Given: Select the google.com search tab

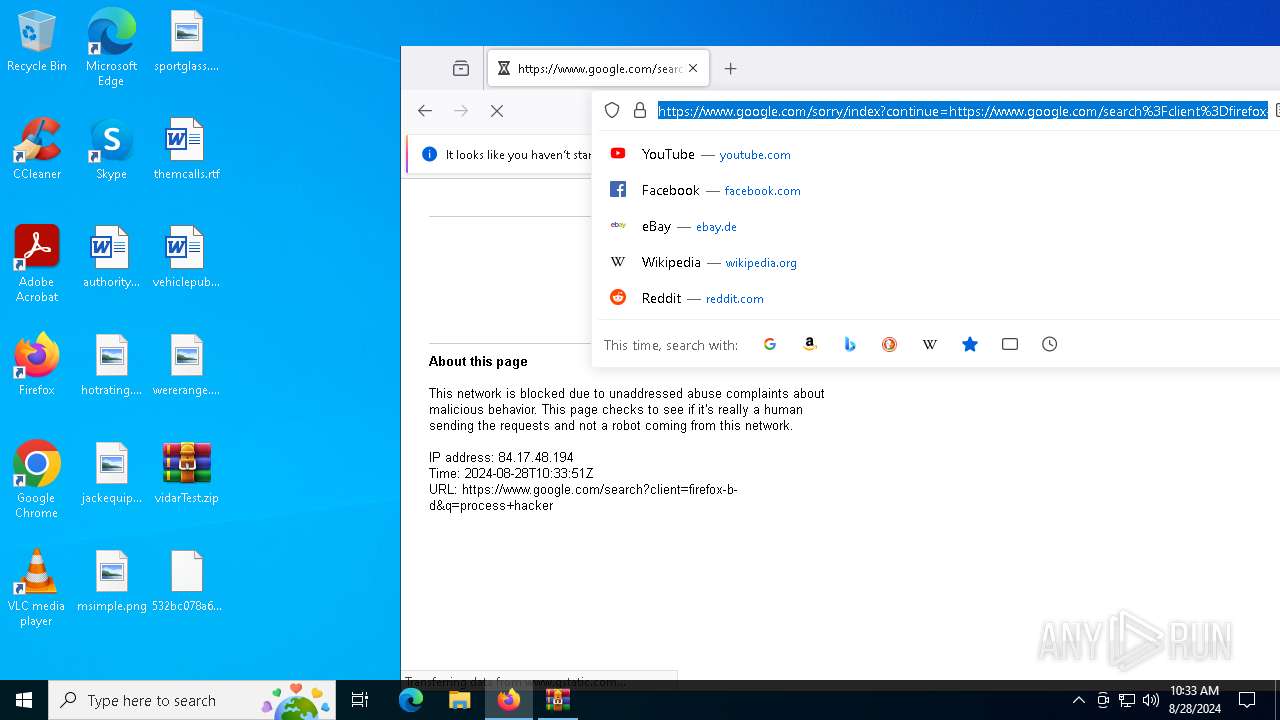Looking at the screenshot, I should 598,69.
